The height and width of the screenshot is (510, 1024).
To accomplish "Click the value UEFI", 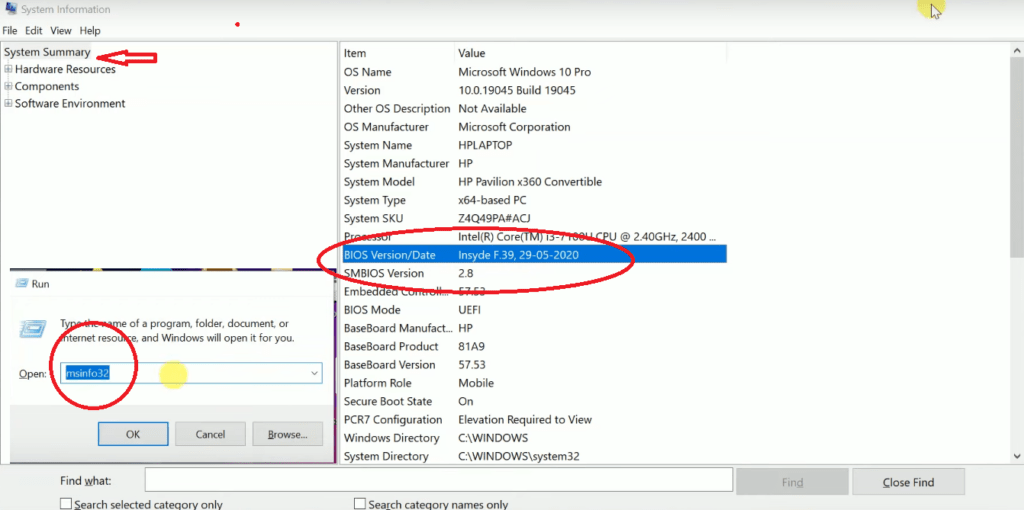I will click(469, 310).
